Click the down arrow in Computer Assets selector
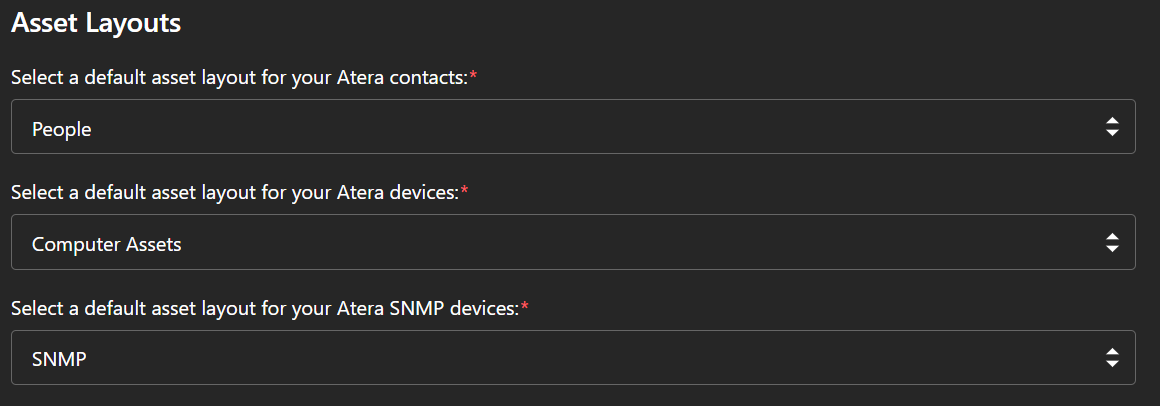Screen dimensions: 1160x406 click(x=1111, y=249)
